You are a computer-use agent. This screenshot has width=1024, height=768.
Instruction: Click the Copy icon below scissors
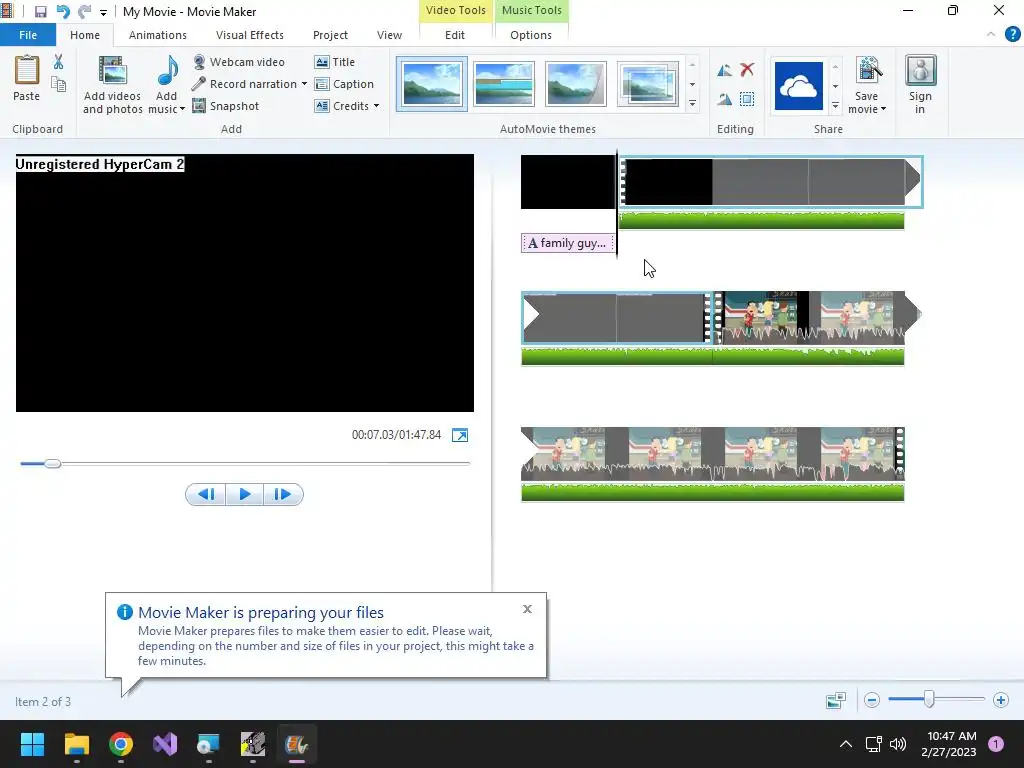click(59, 84)
